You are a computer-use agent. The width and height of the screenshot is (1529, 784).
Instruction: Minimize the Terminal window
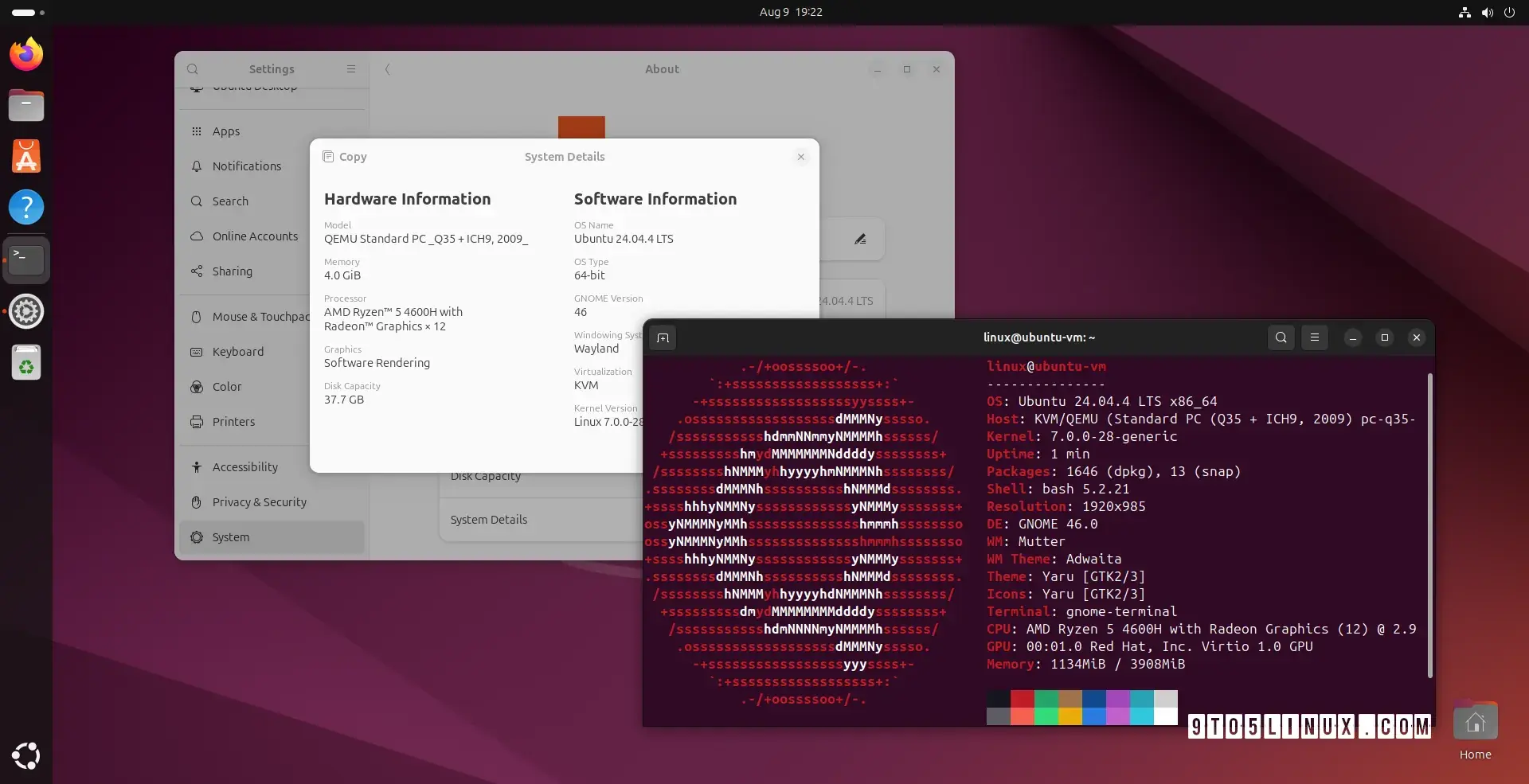pyautogui.click(x=1352, y=337)
